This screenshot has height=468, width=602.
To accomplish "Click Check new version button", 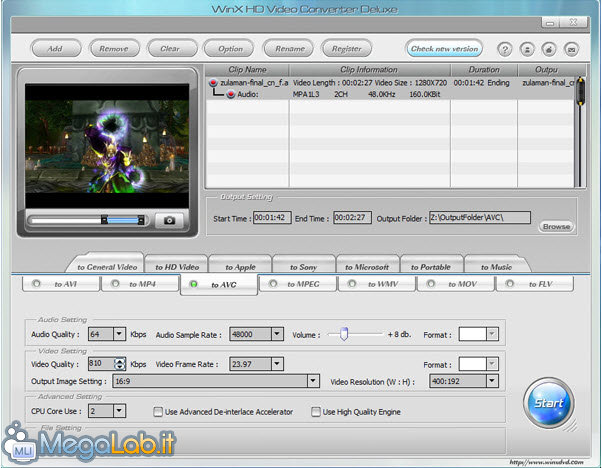I will point(444,49).
